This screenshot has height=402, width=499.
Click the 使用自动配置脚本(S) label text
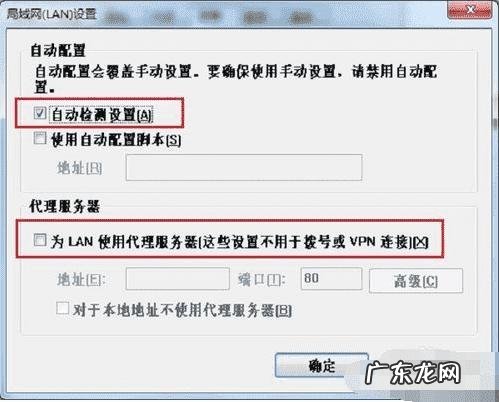coord(116,139)
